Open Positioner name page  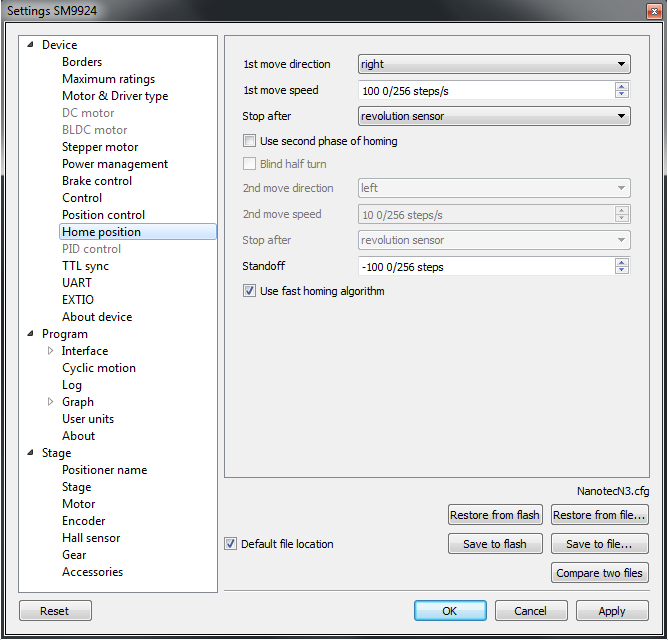pos(104,470)
